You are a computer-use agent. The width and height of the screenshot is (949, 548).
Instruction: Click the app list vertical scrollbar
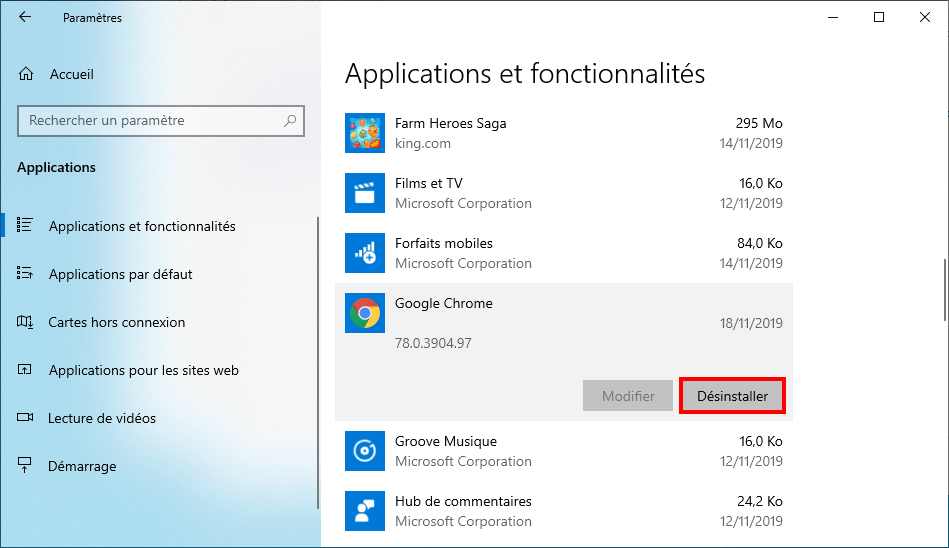tap(945, 289)
